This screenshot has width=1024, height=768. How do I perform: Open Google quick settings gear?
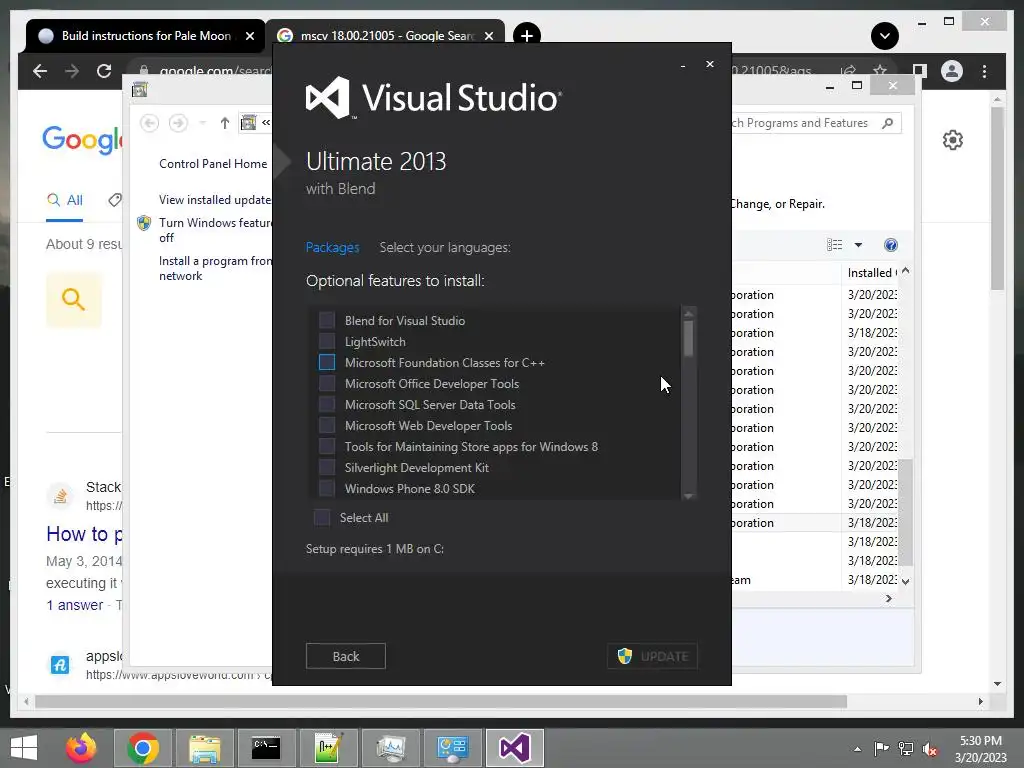pos(952,140)
